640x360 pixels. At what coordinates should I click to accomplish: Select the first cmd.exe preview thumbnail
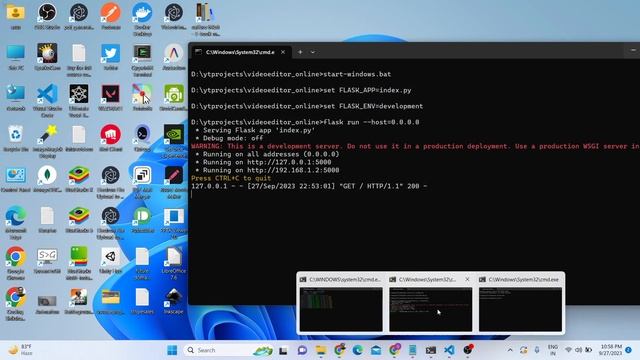click(341, 304)
